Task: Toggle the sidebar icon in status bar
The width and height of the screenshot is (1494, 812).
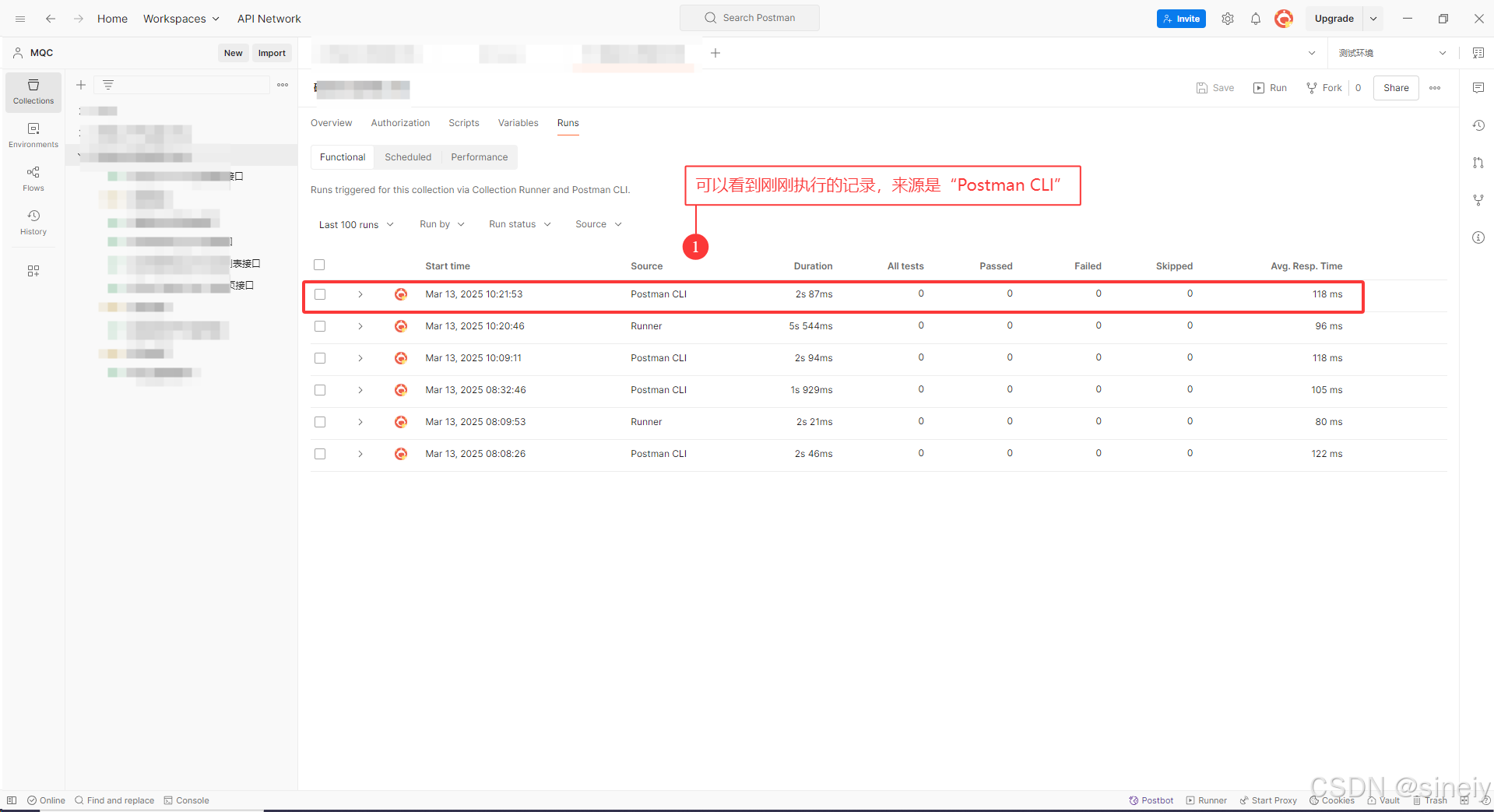Action: tap(12, 800)
